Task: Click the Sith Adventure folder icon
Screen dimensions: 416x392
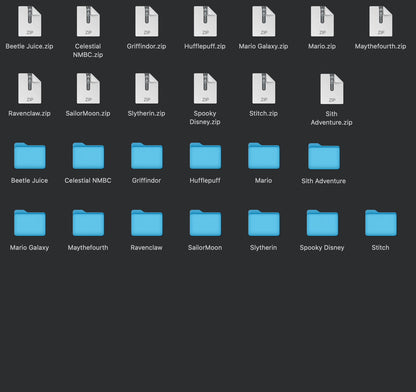Action: (324, 156)
